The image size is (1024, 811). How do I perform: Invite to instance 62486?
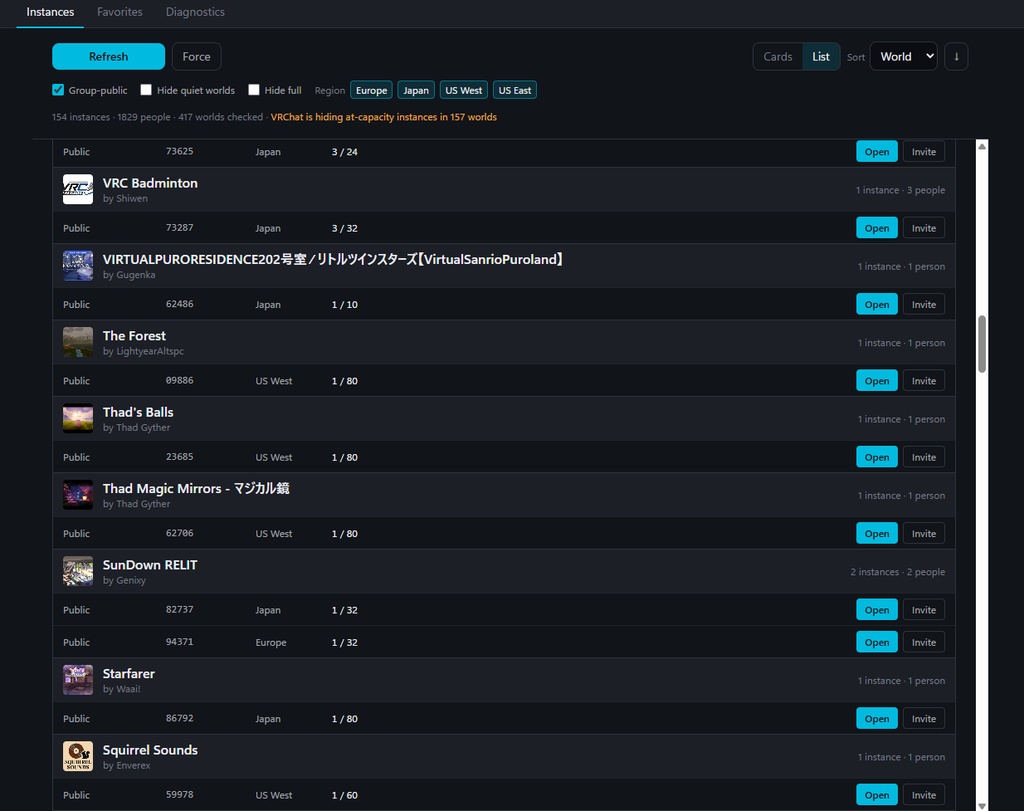924,304
